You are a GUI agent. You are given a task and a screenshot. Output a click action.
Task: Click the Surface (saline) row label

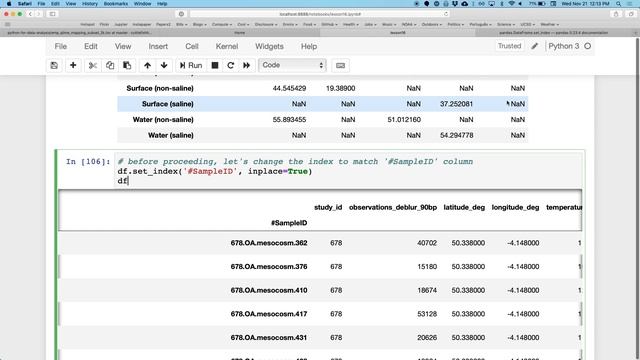click(168, 104)
